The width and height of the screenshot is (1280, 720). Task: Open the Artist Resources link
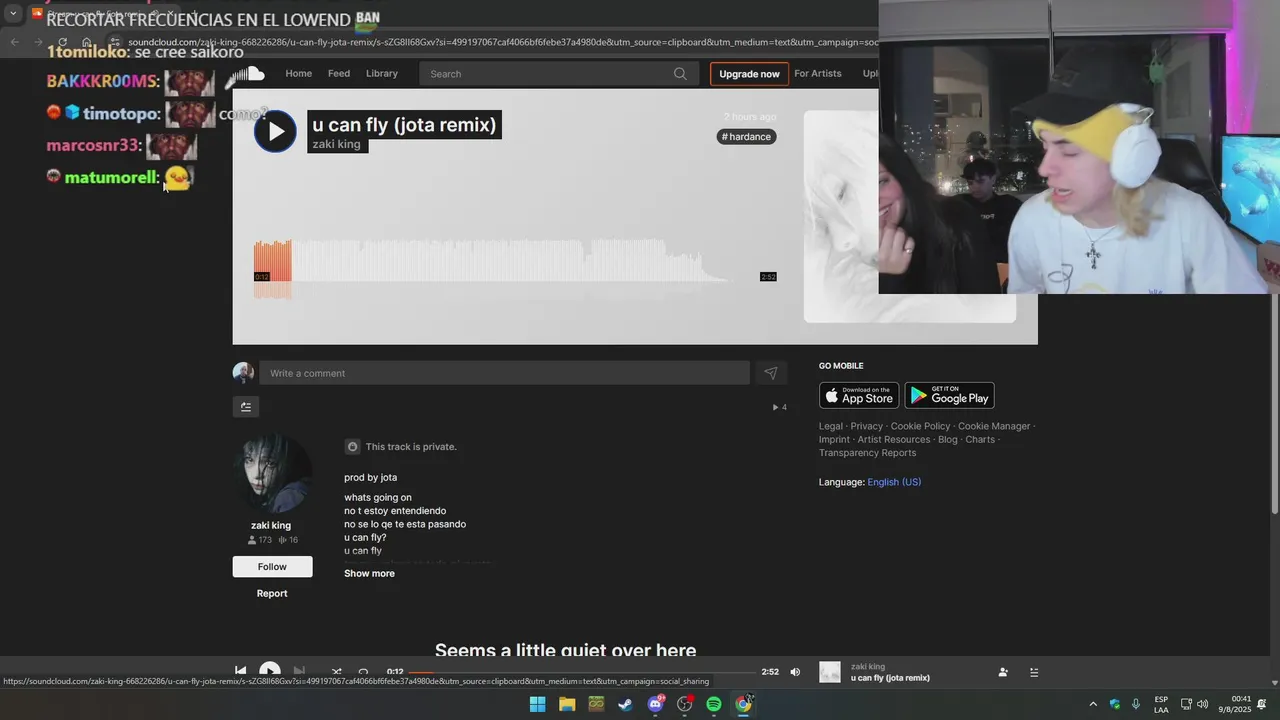click(x=894, y=440)
